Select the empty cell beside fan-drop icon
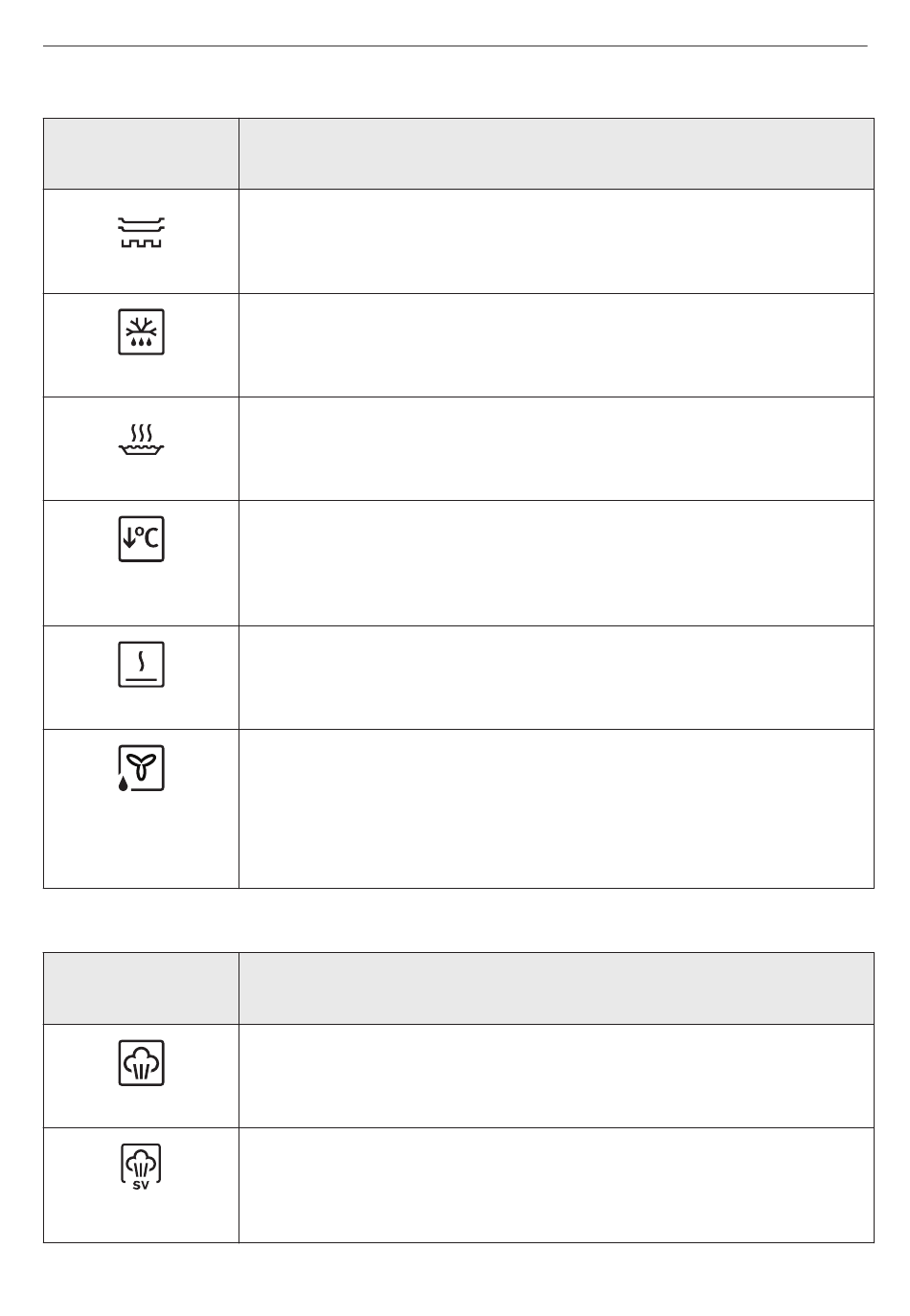The width and height of the screenshot is (910, 1316). 557,808
